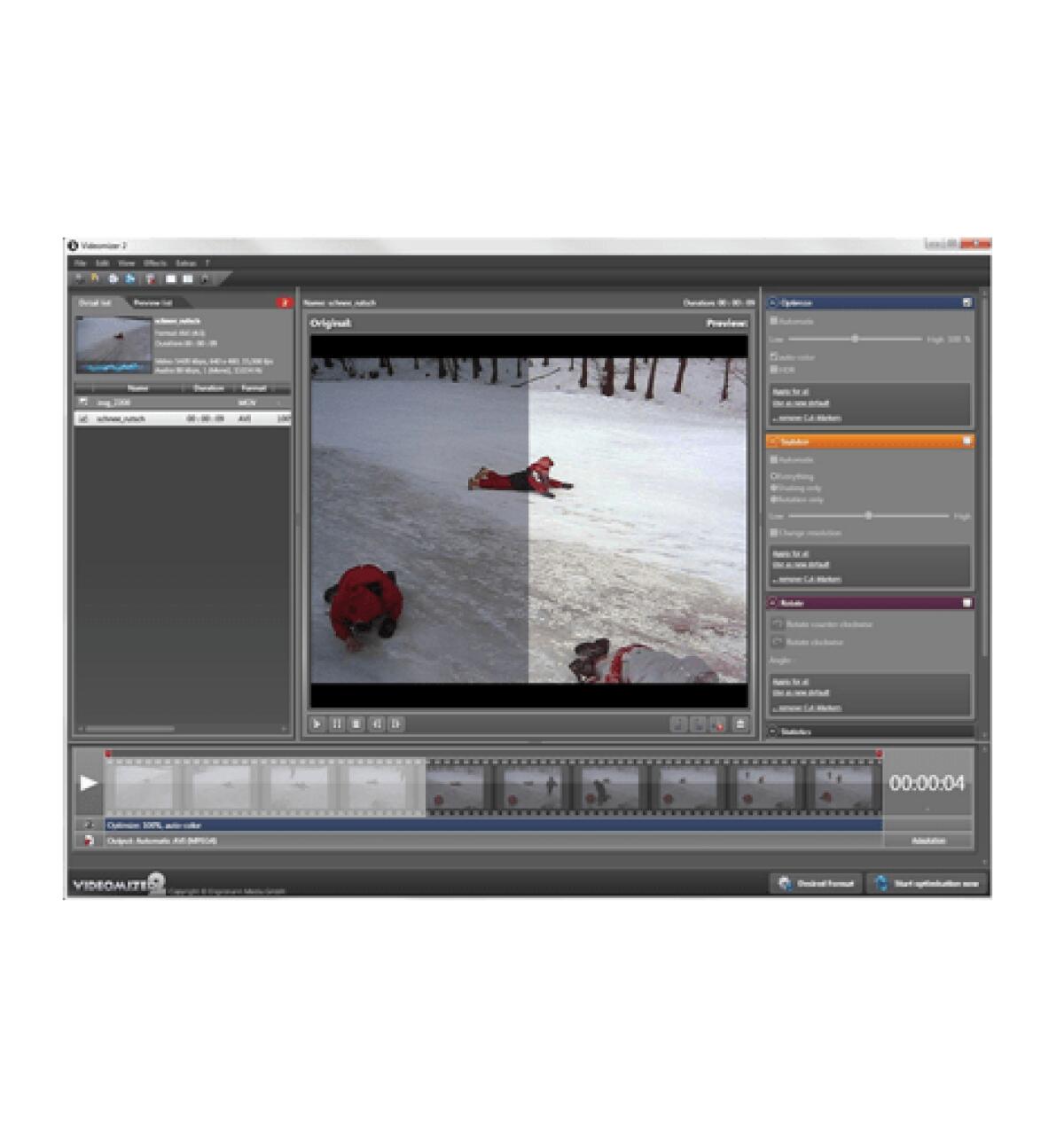The width and height of the screenshot is (1064, 1142).
Task: Open the Effects menu
Action: click(155, 263)
